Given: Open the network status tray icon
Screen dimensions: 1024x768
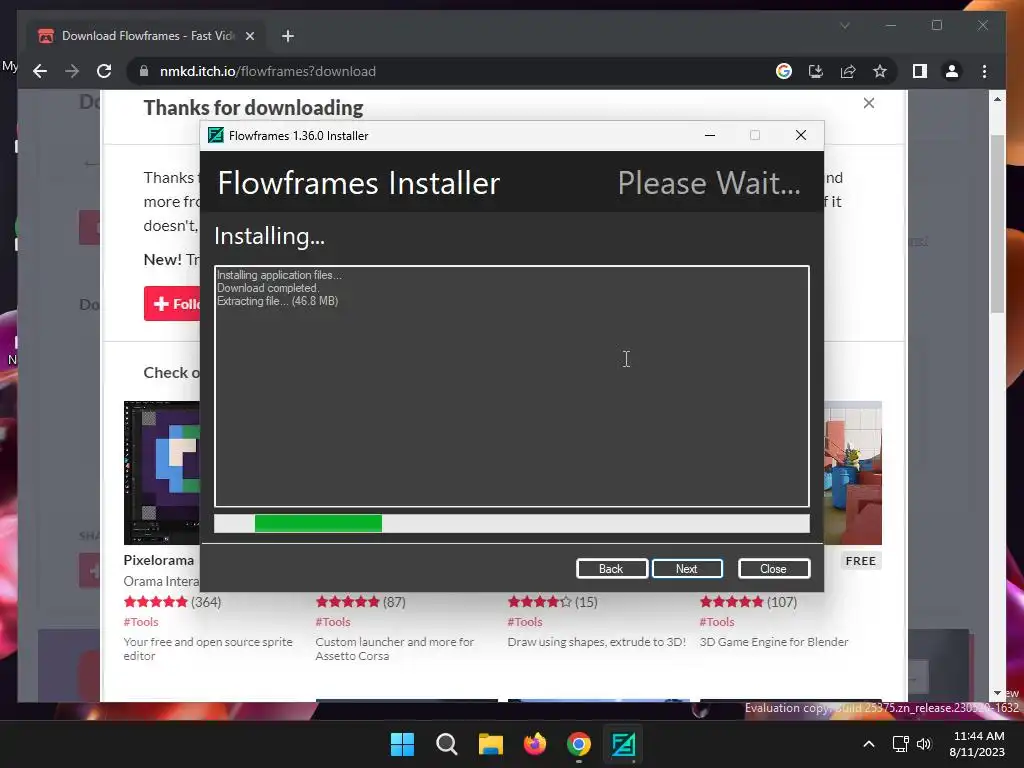Looking at the screenshot, I should coord(901,744).
